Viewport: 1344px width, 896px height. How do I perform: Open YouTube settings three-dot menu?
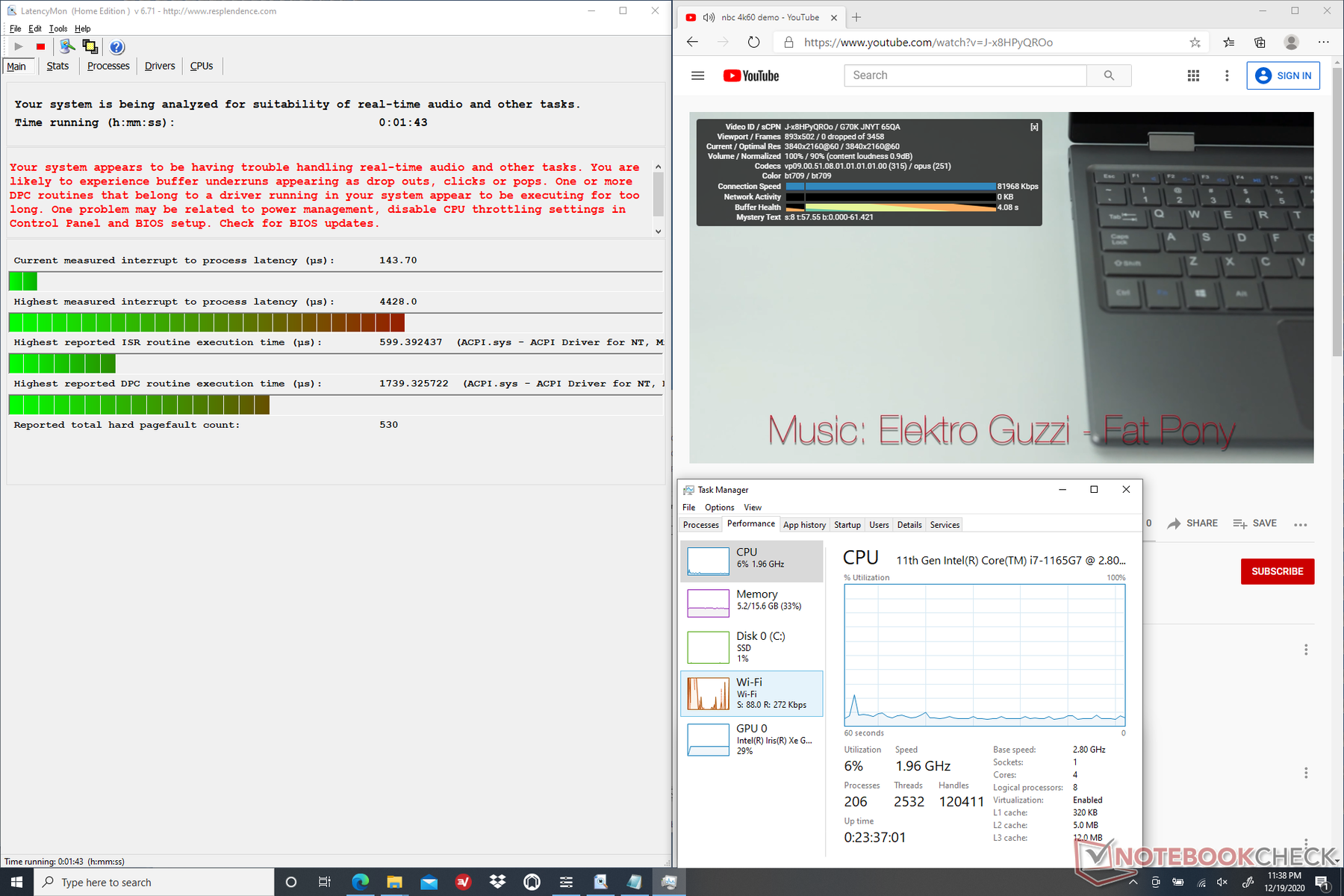click(x=1227, y=75)
